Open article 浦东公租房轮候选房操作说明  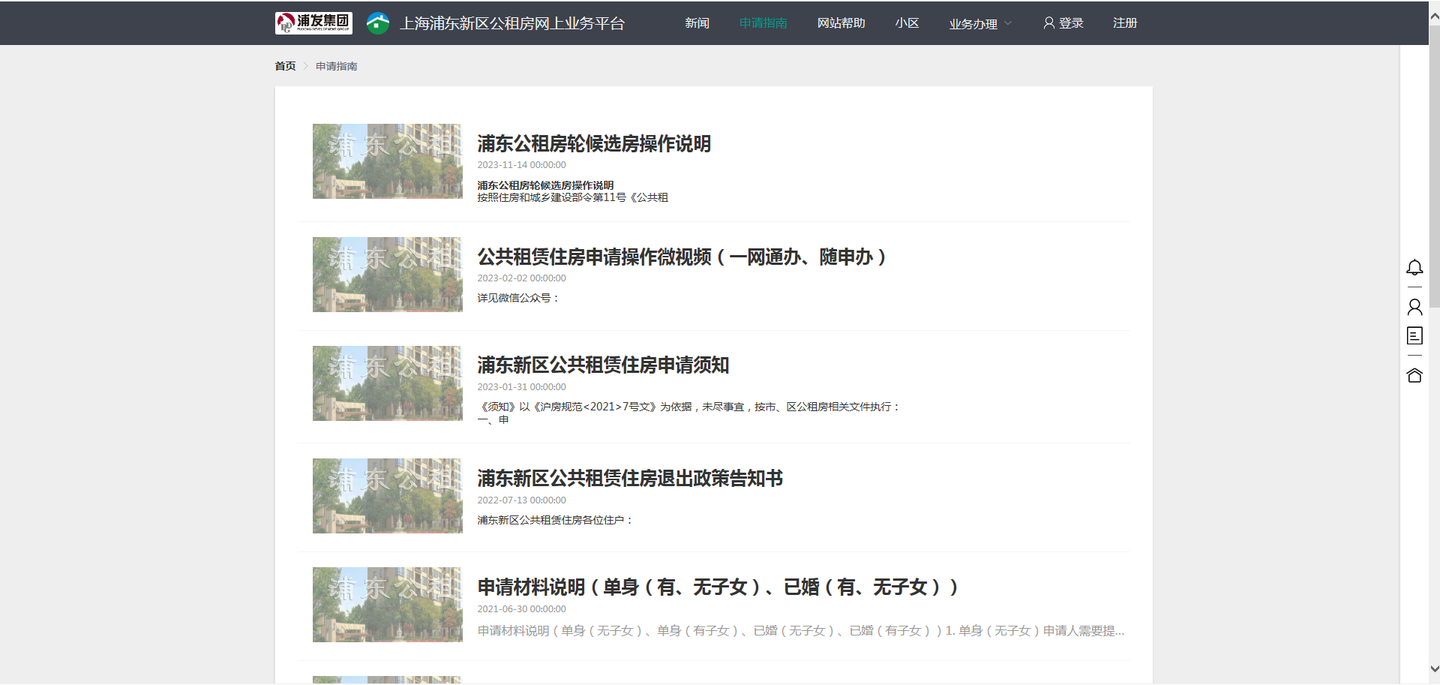[594, 144]
